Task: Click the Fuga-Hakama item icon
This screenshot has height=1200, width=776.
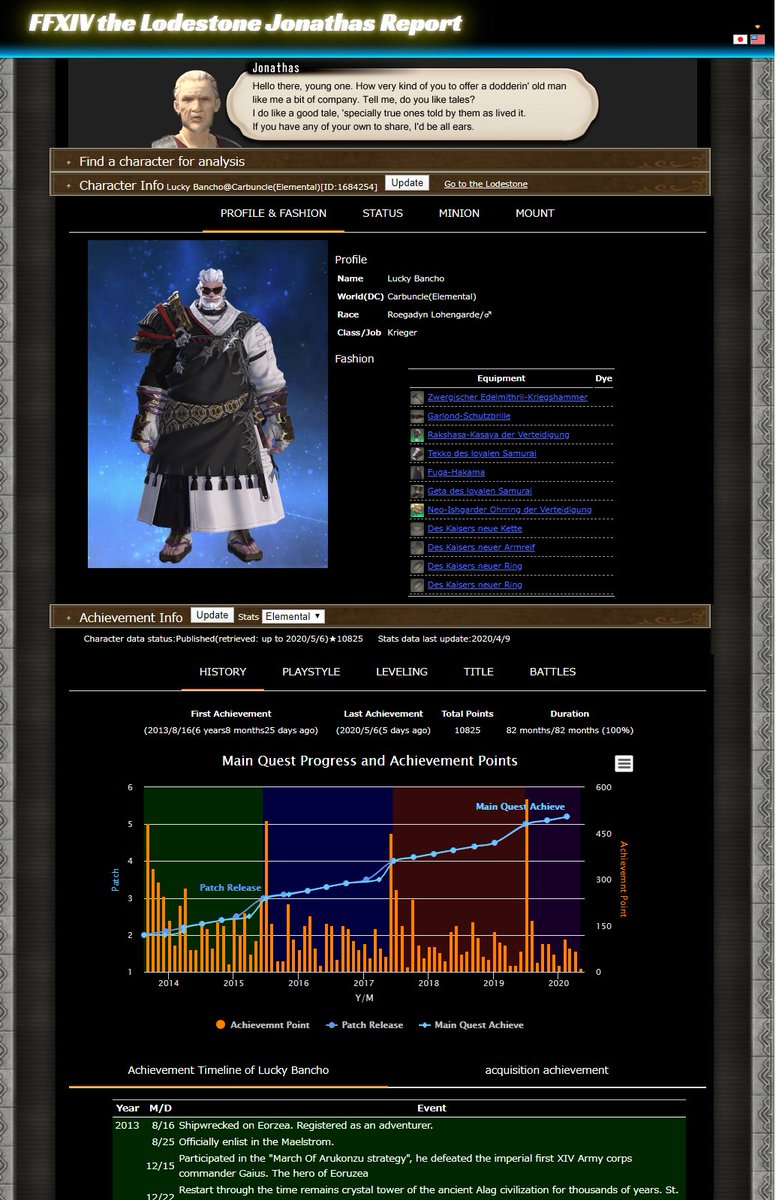Action: tap(417, 473)
